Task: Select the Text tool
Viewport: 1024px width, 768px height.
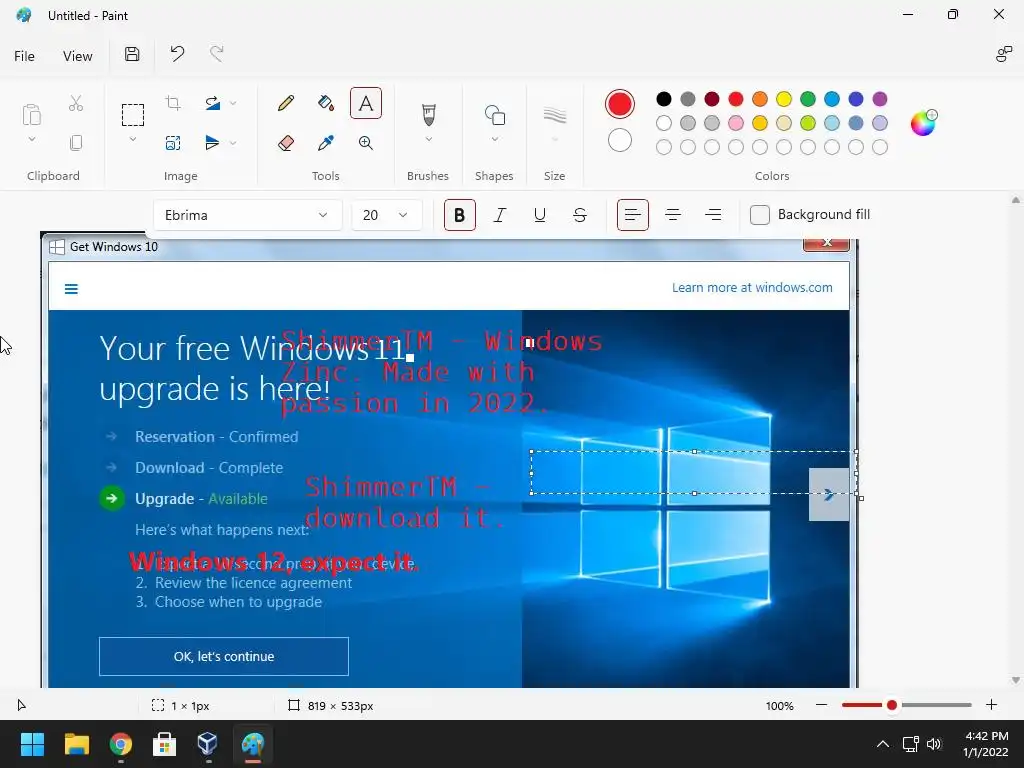Action: [x=366, y=103]
